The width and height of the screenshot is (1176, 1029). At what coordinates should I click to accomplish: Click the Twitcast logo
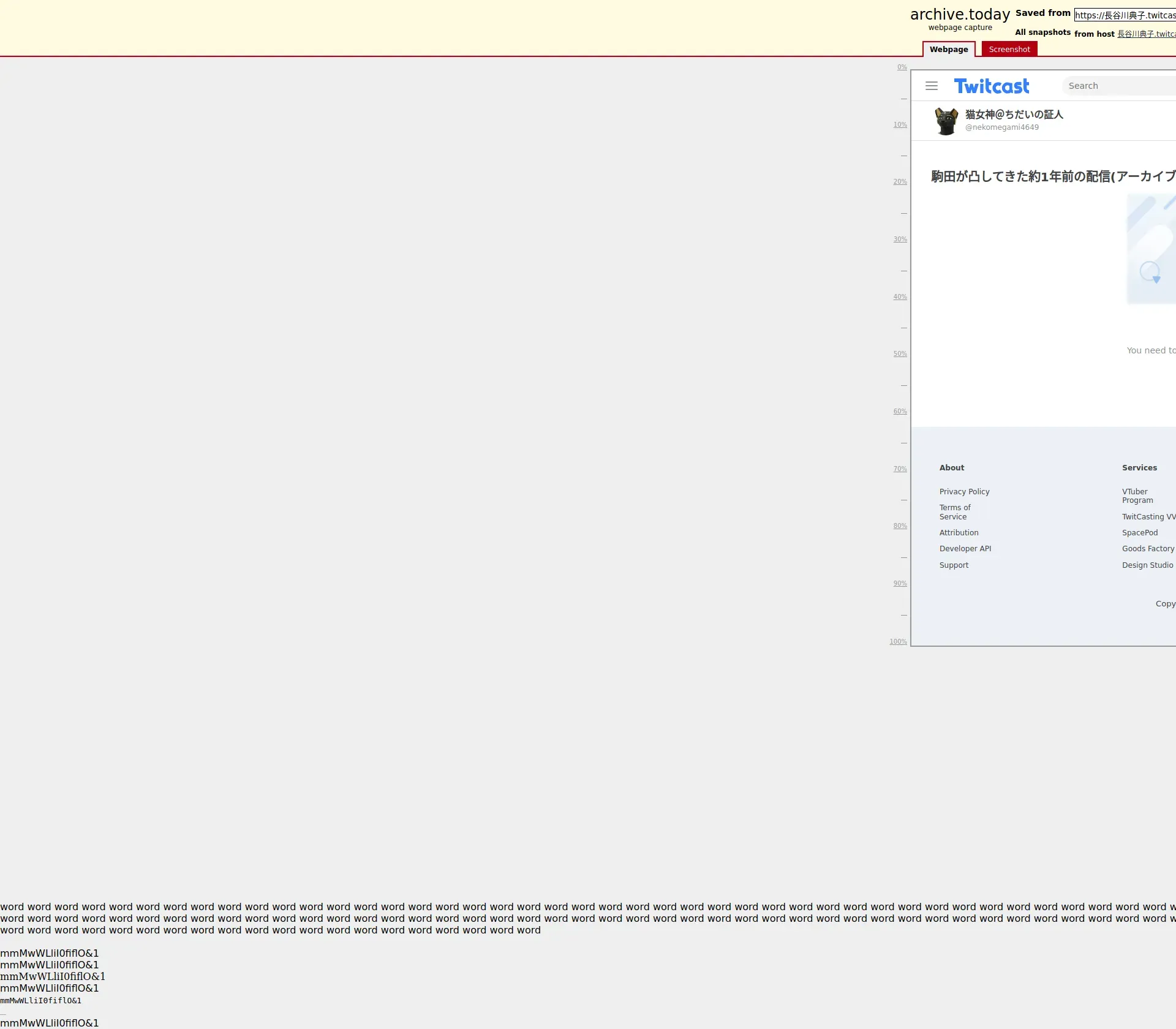991,86
